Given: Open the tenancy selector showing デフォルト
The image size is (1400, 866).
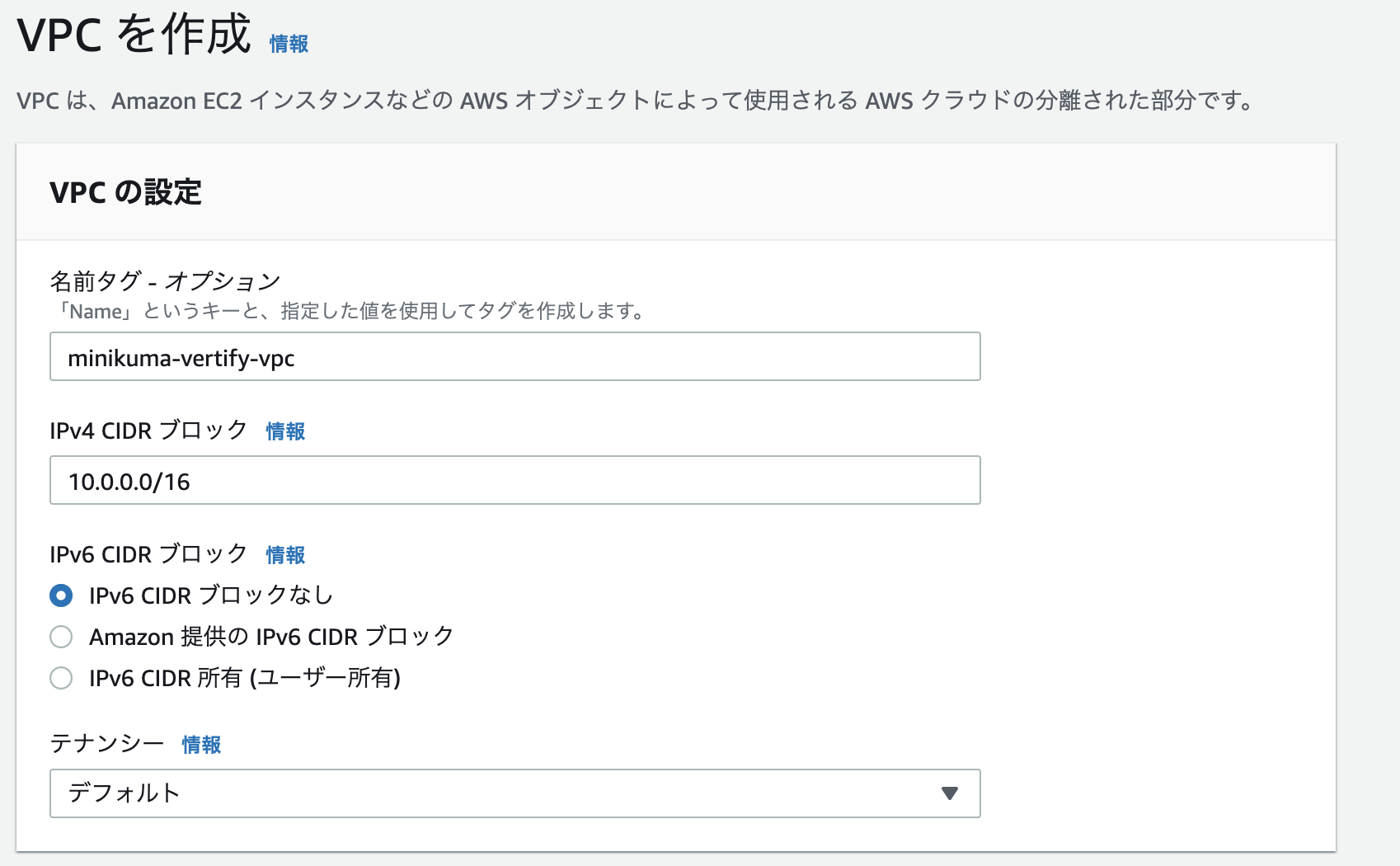Looking at the screenshot, I should click(515, 793).
